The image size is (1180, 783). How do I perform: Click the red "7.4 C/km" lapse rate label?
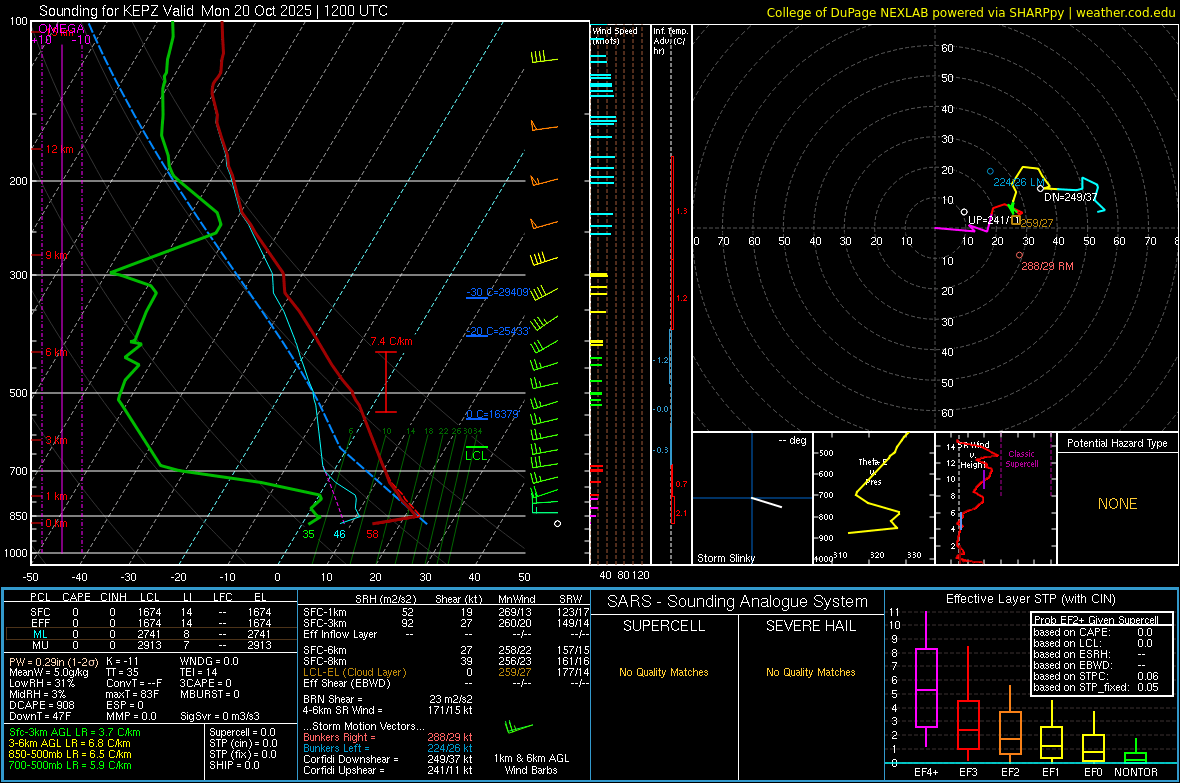391,341
